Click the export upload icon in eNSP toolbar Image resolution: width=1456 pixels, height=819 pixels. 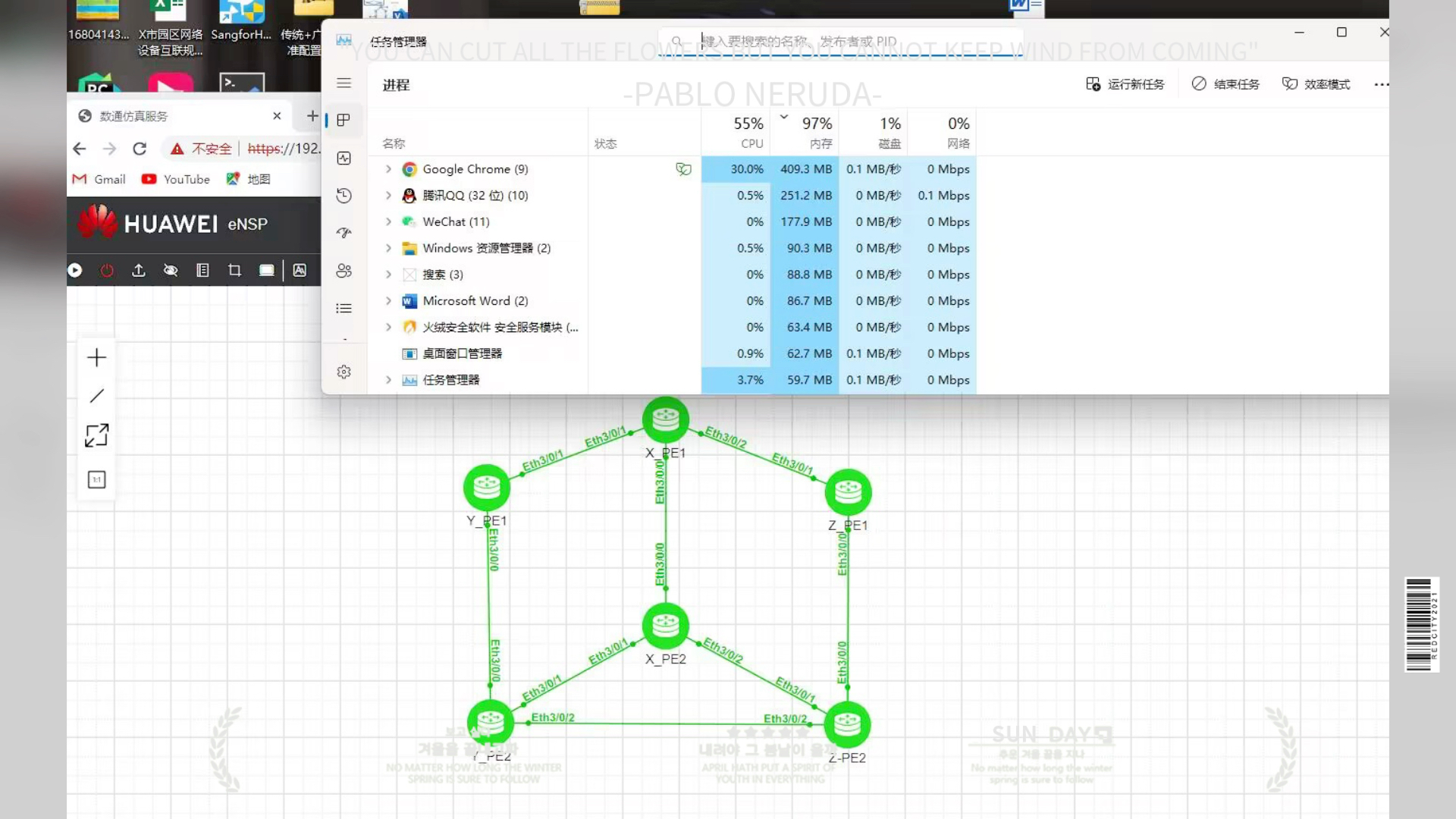click(139, 270)
